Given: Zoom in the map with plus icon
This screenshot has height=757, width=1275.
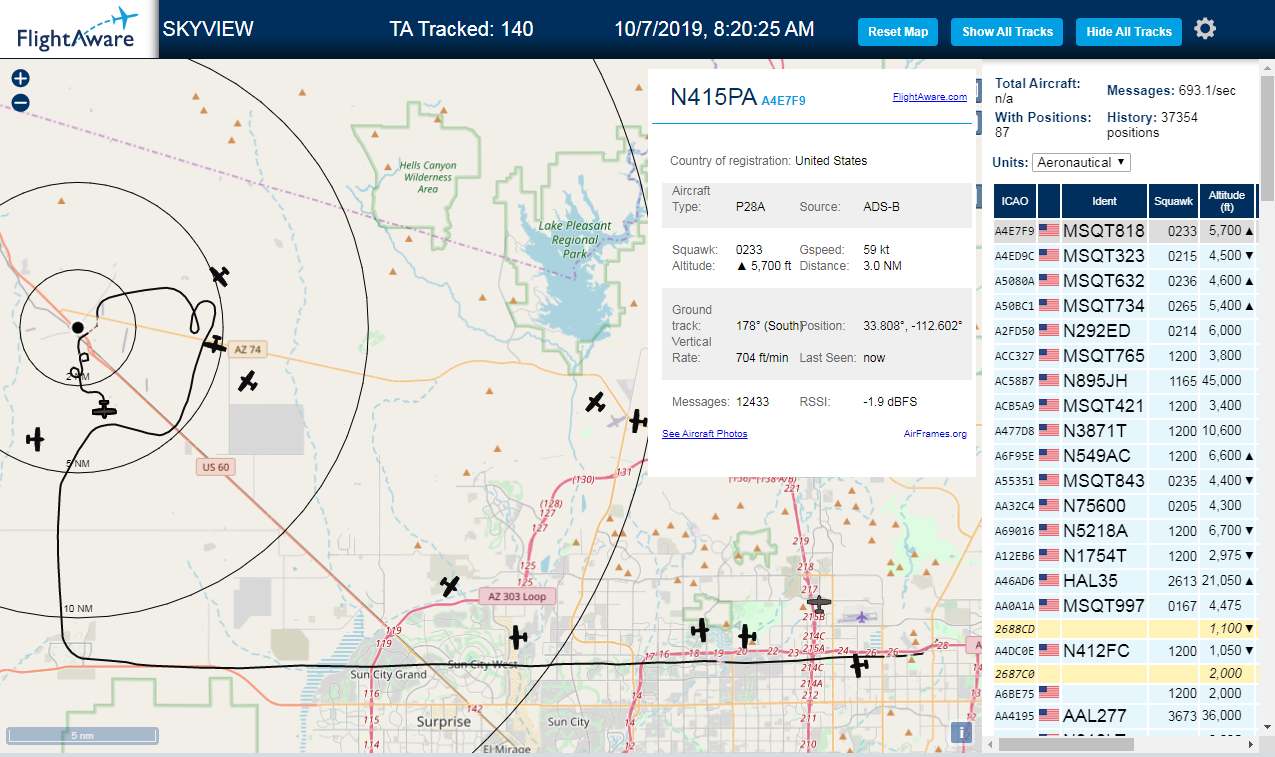Looking at the screenshot, I should pyautogui.click(x=20, y=78).
